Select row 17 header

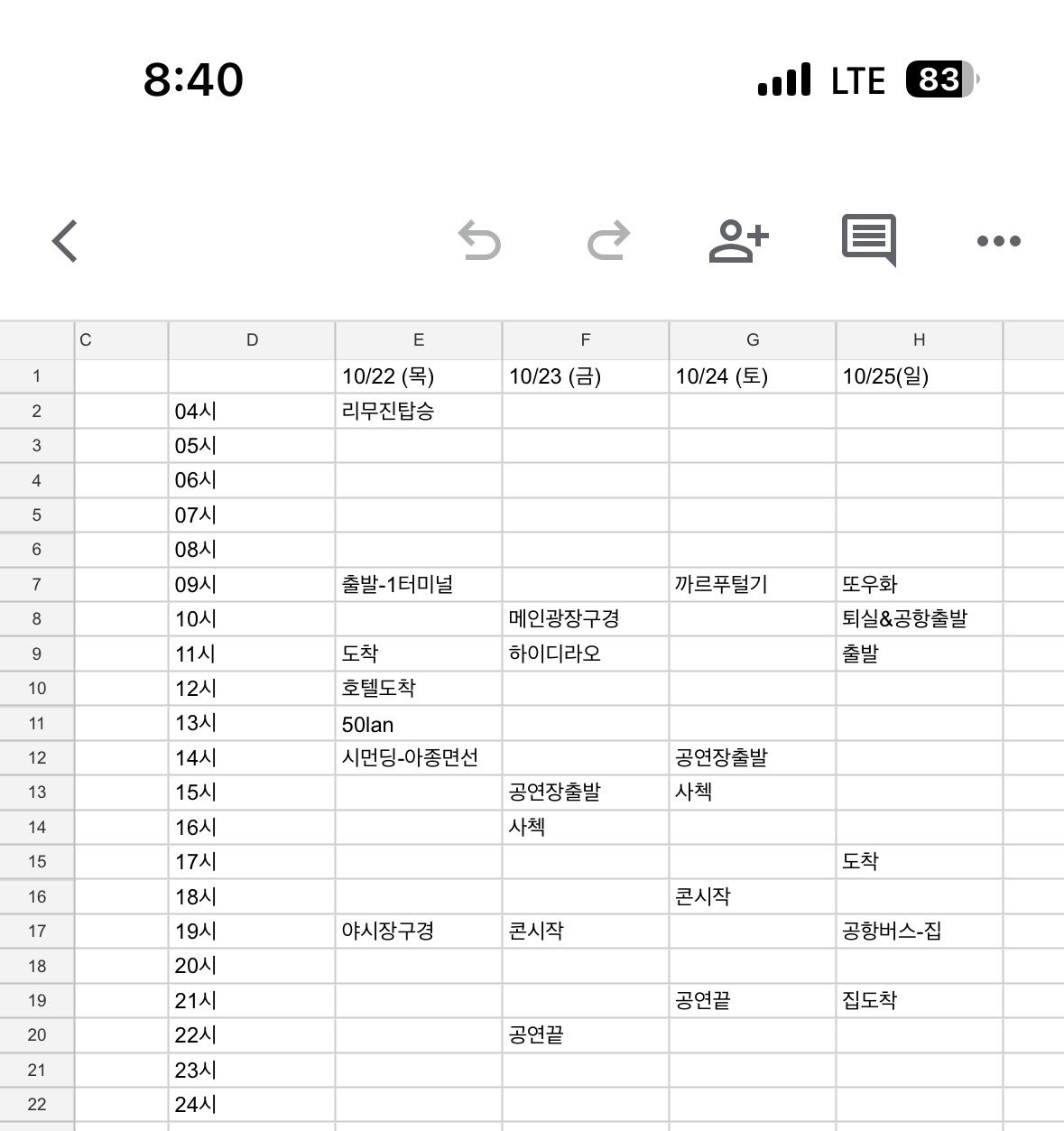tap(37, 931)
